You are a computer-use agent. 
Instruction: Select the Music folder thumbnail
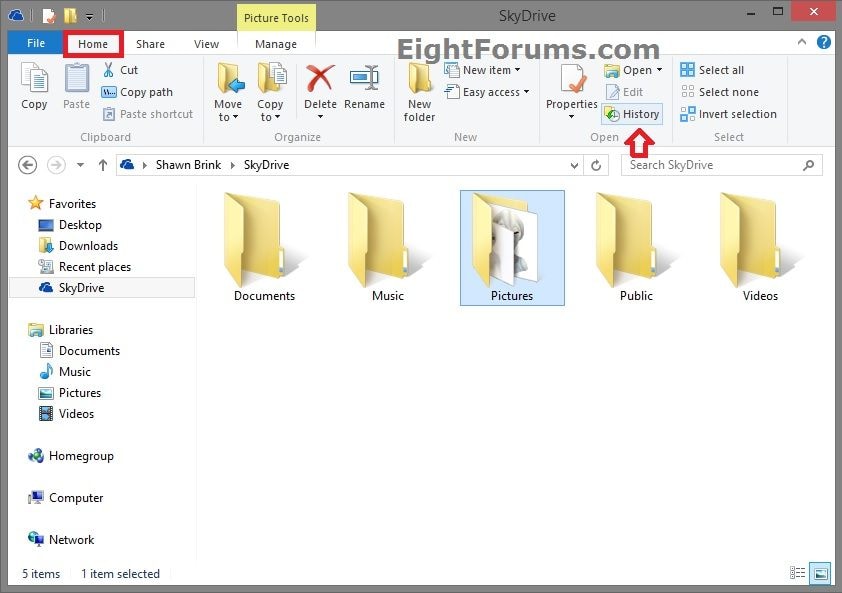coord(388,248)
